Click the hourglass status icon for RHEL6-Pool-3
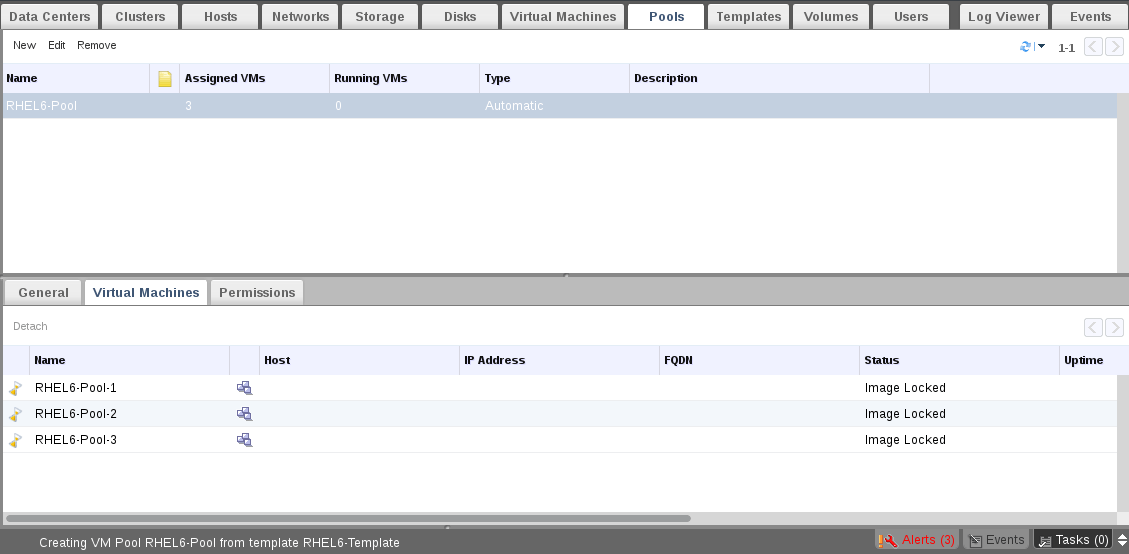Screen dimensions: 1129x554 [16, 440]
